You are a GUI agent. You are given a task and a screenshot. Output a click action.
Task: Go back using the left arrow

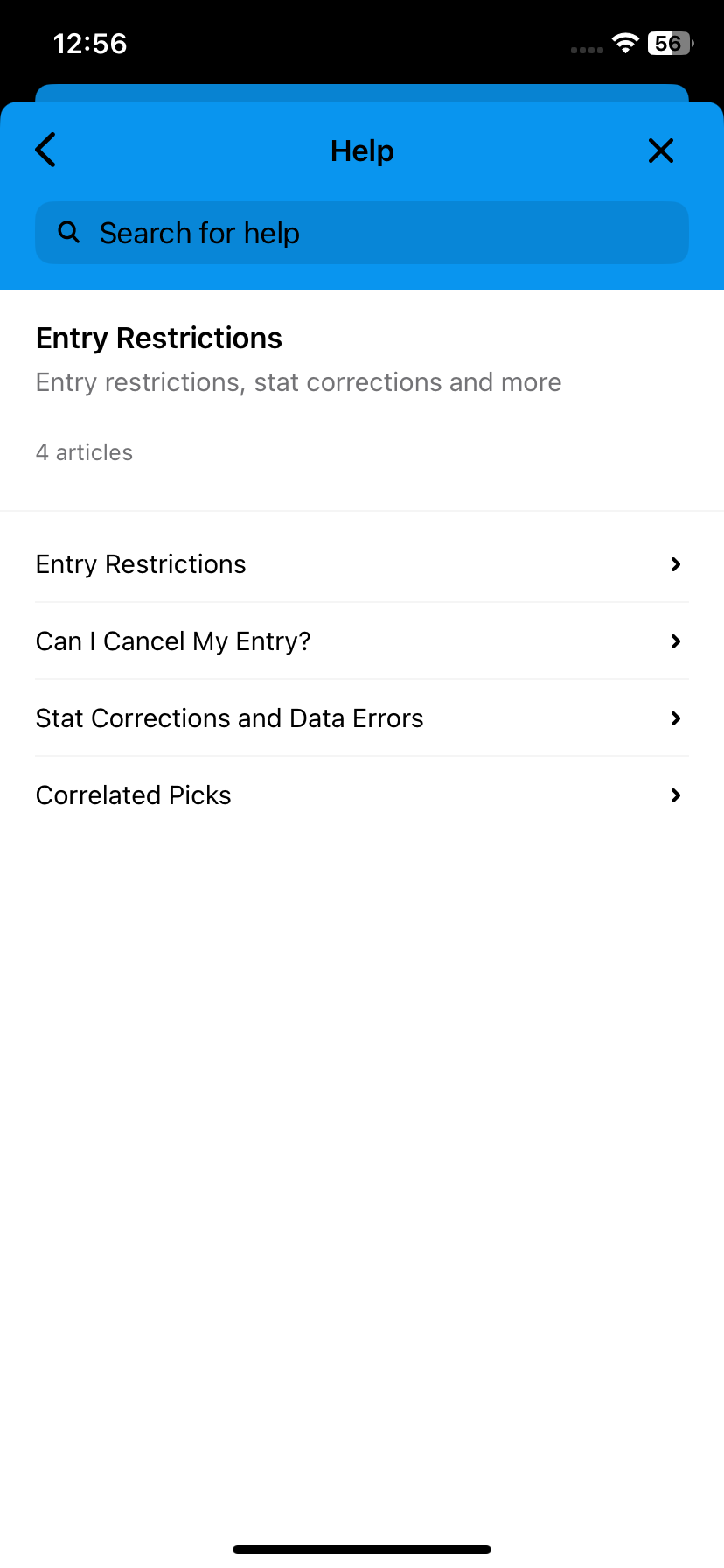[46, 150]
